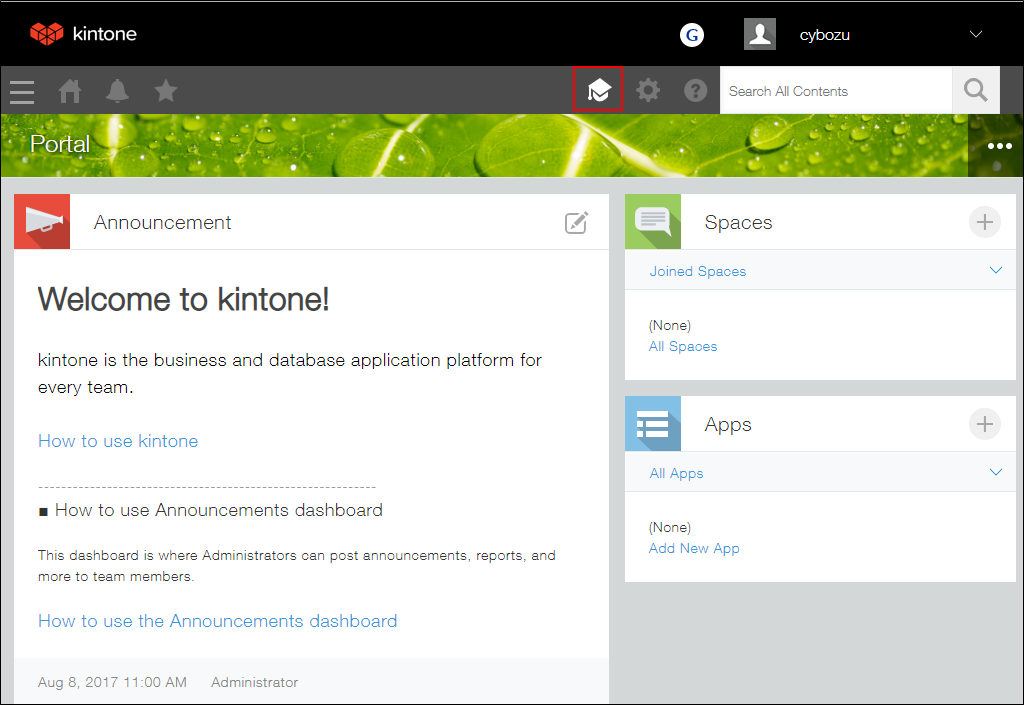Click the search magnifier icon
Viewport: 1024px width, 705px height.
(x=975, y=90)
